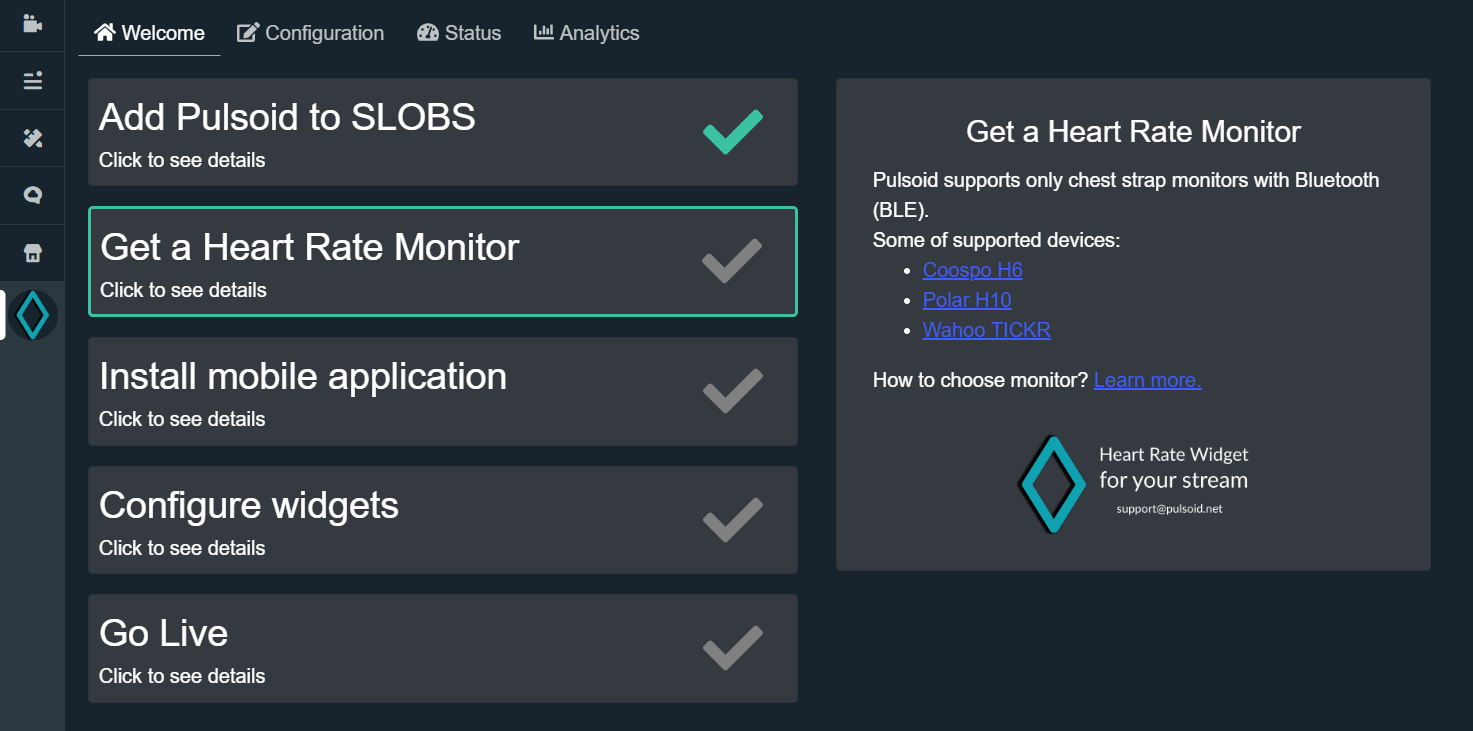Click the support@pulsoid.net text

(1169, 509)
